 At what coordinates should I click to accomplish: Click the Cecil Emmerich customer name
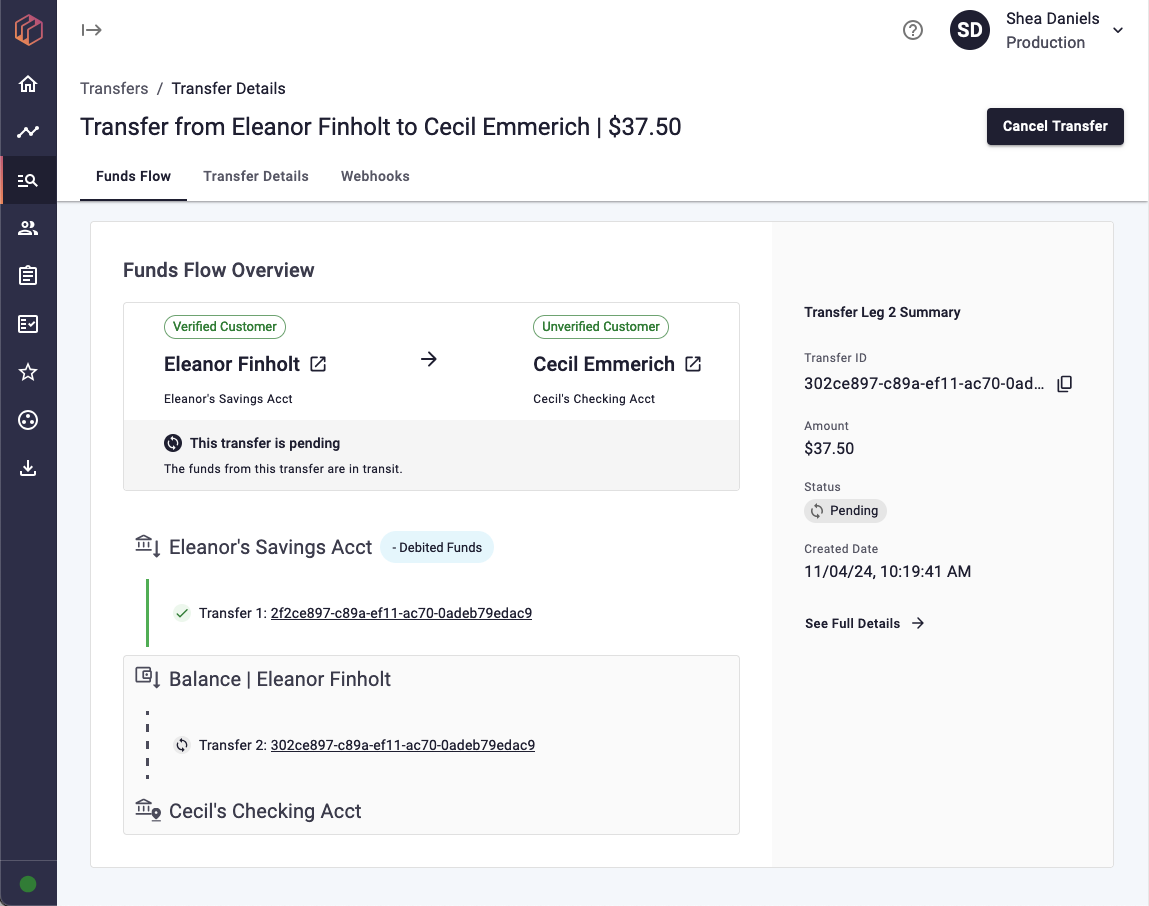pyautogui.click(x=604, y=364)
